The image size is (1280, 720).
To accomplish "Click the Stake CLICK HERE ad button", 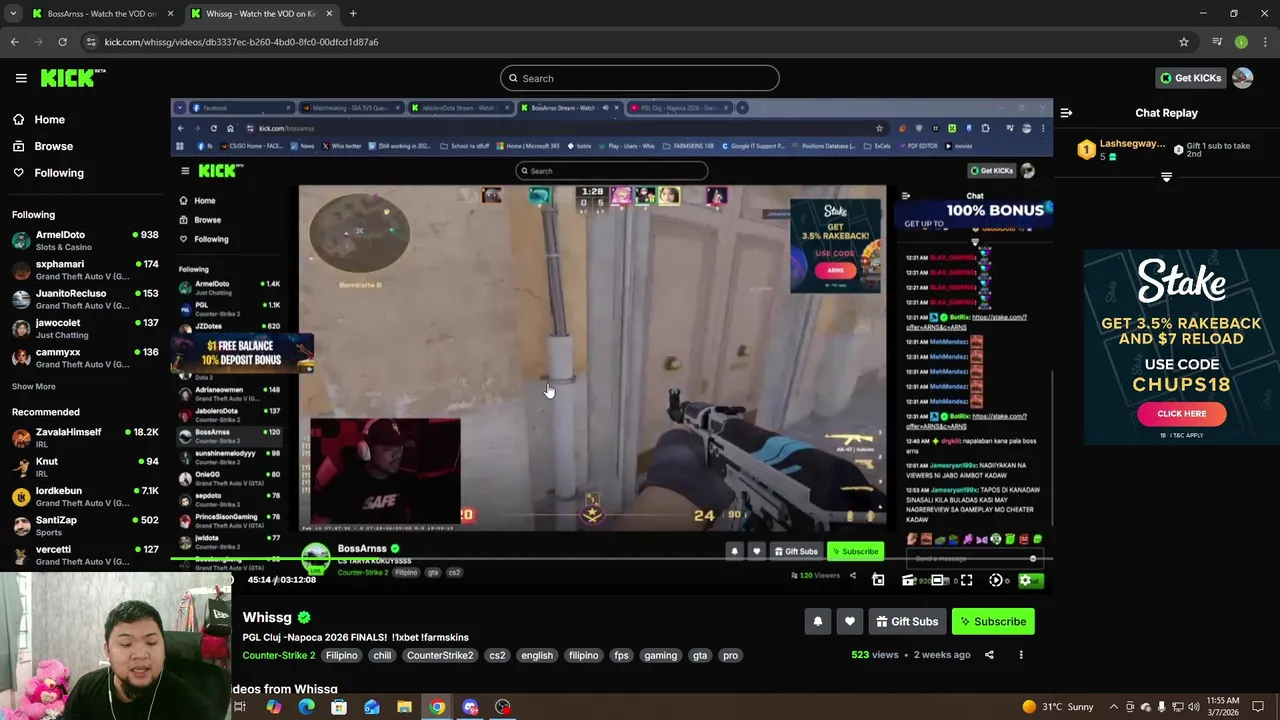I will point(1181,413).
